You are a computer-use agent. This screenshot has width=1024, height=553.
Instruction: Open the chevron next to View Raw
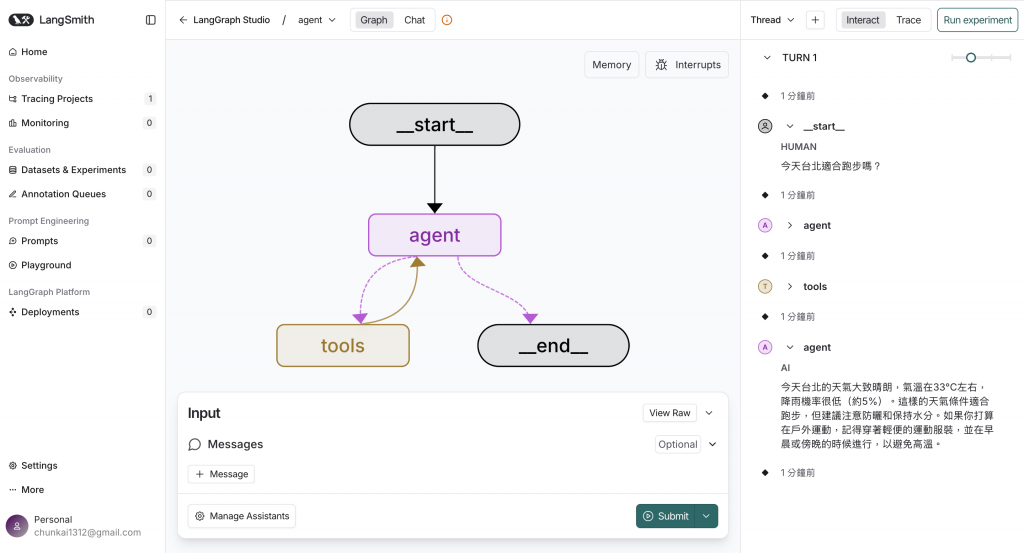[709, 413]
